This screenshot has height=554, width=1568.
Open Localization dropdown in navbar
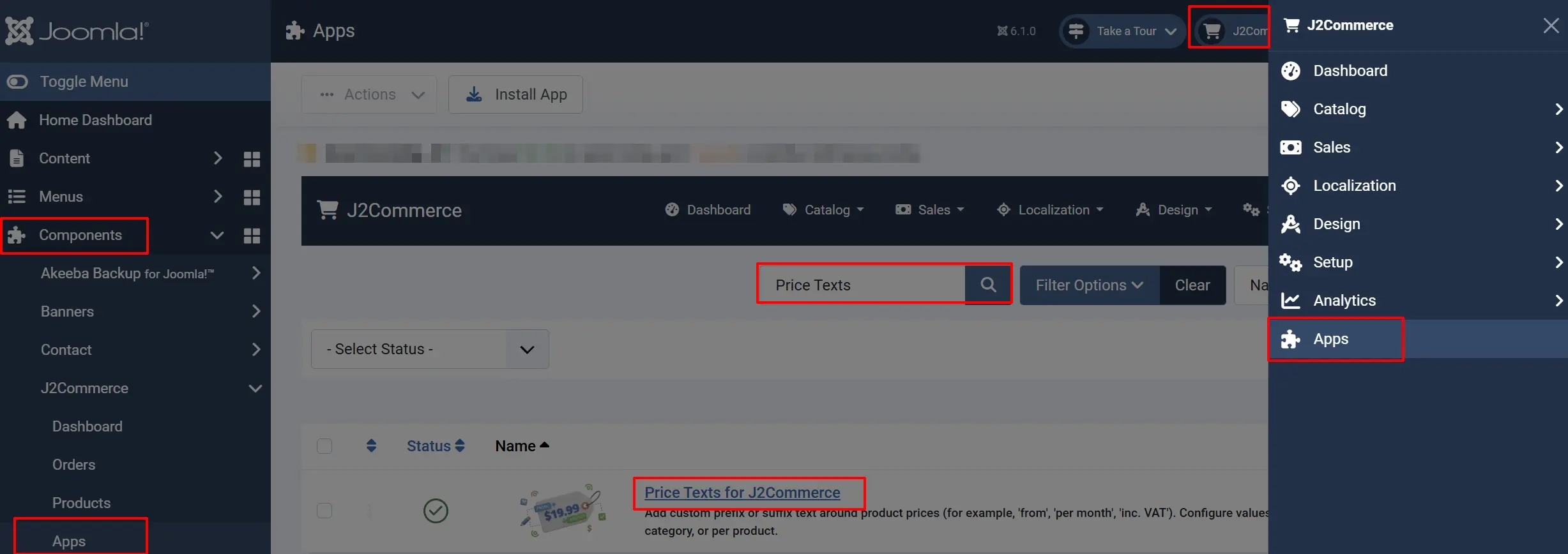click(x=1050, y=210)
